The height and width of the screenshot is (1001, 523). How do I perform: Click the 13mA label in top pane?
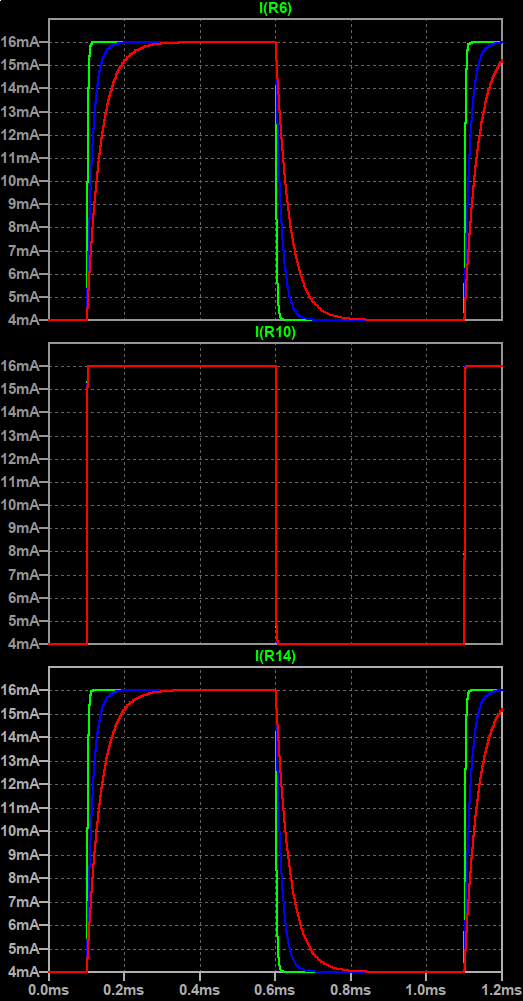tap(21, 112)
